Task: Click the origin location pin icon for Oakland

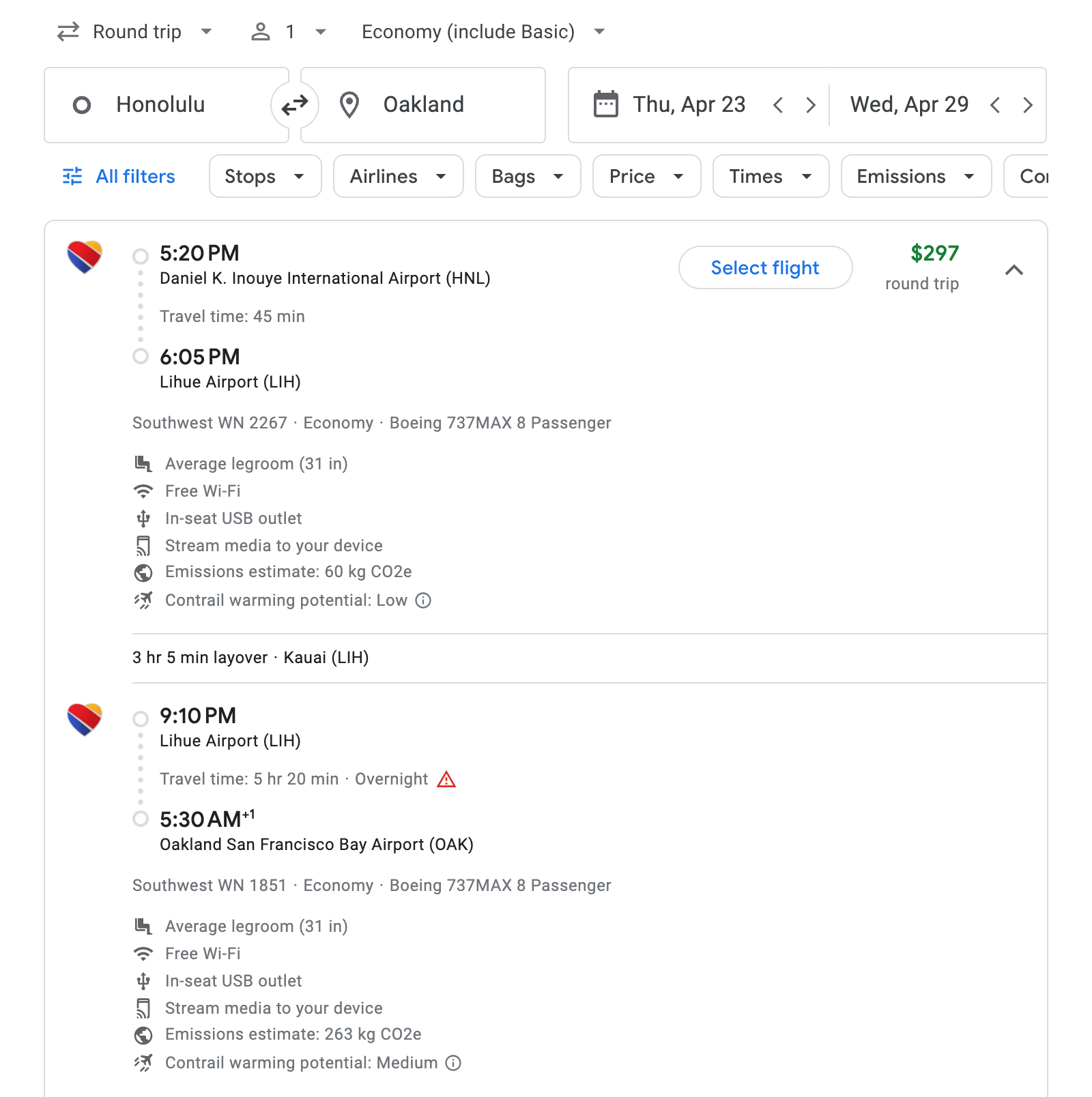Action: tap(350, 104)
